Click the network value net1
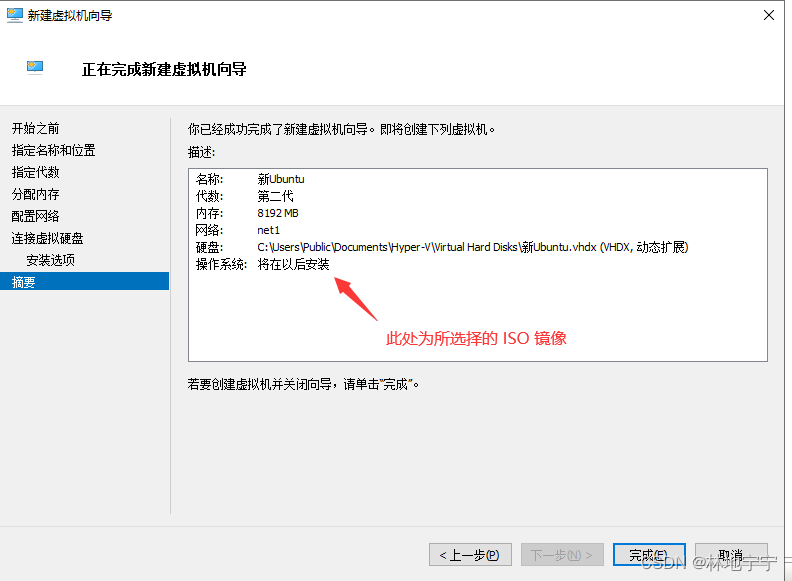Screen dimensions: 792x581 pos(268,230)
